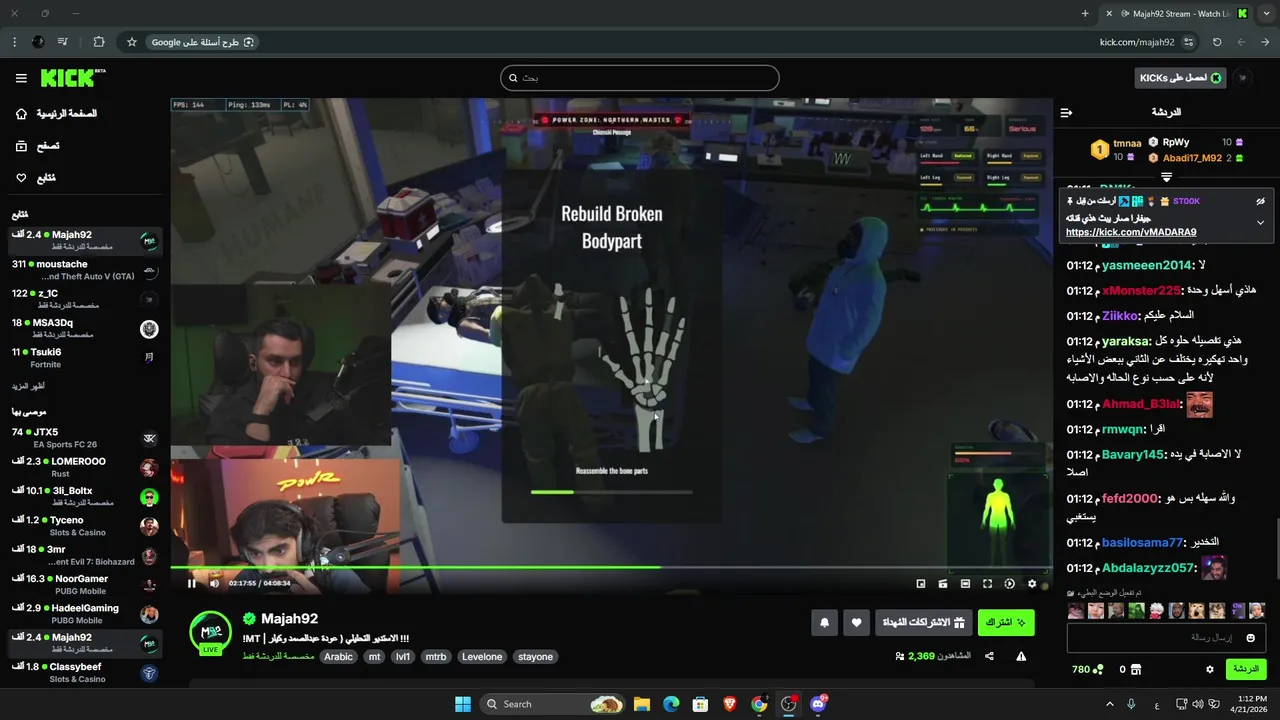This screenshot has height=720, width=1280.
Task: Click the notification bell for Majah92
Action: (x=824, y=623)
